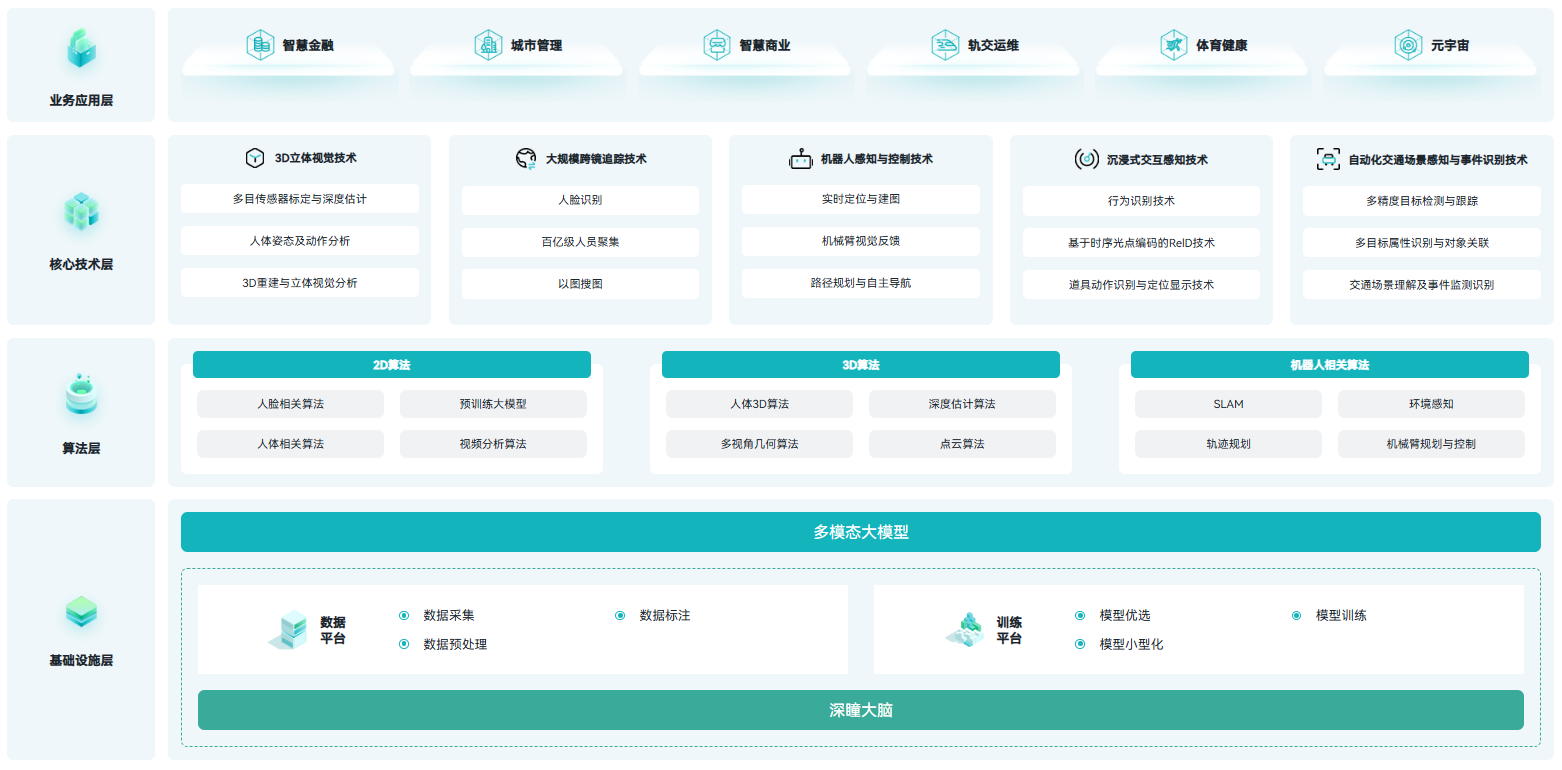Click the 深瞳大脑 green bar
The width and height of the screenshot is (1562, 770).
point(860,710)
